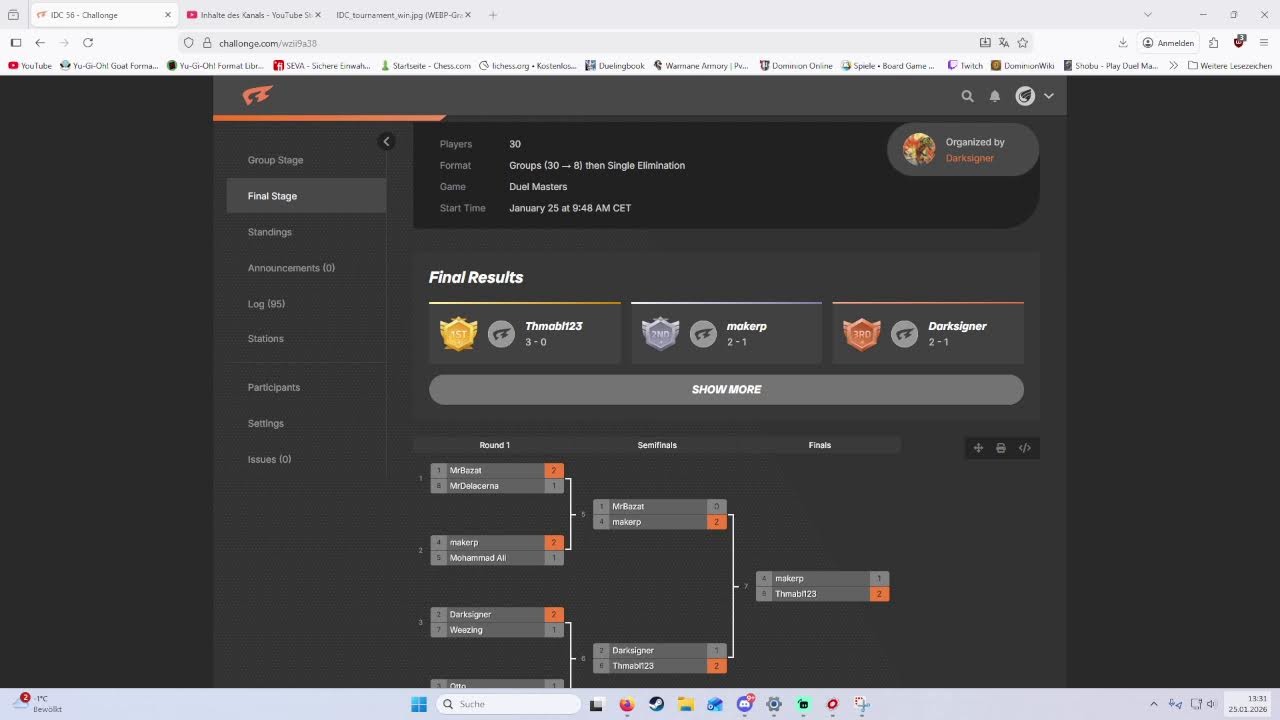1280x720 pixels.
Task: List all tabs dropdown arrow
Action: (x=1148, y=15)
